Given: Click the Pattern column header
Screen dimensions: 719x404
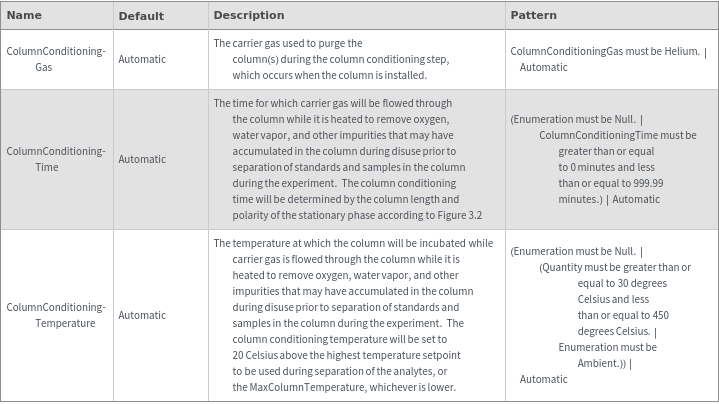Looking at the screenshot, I should pos(533,16).
